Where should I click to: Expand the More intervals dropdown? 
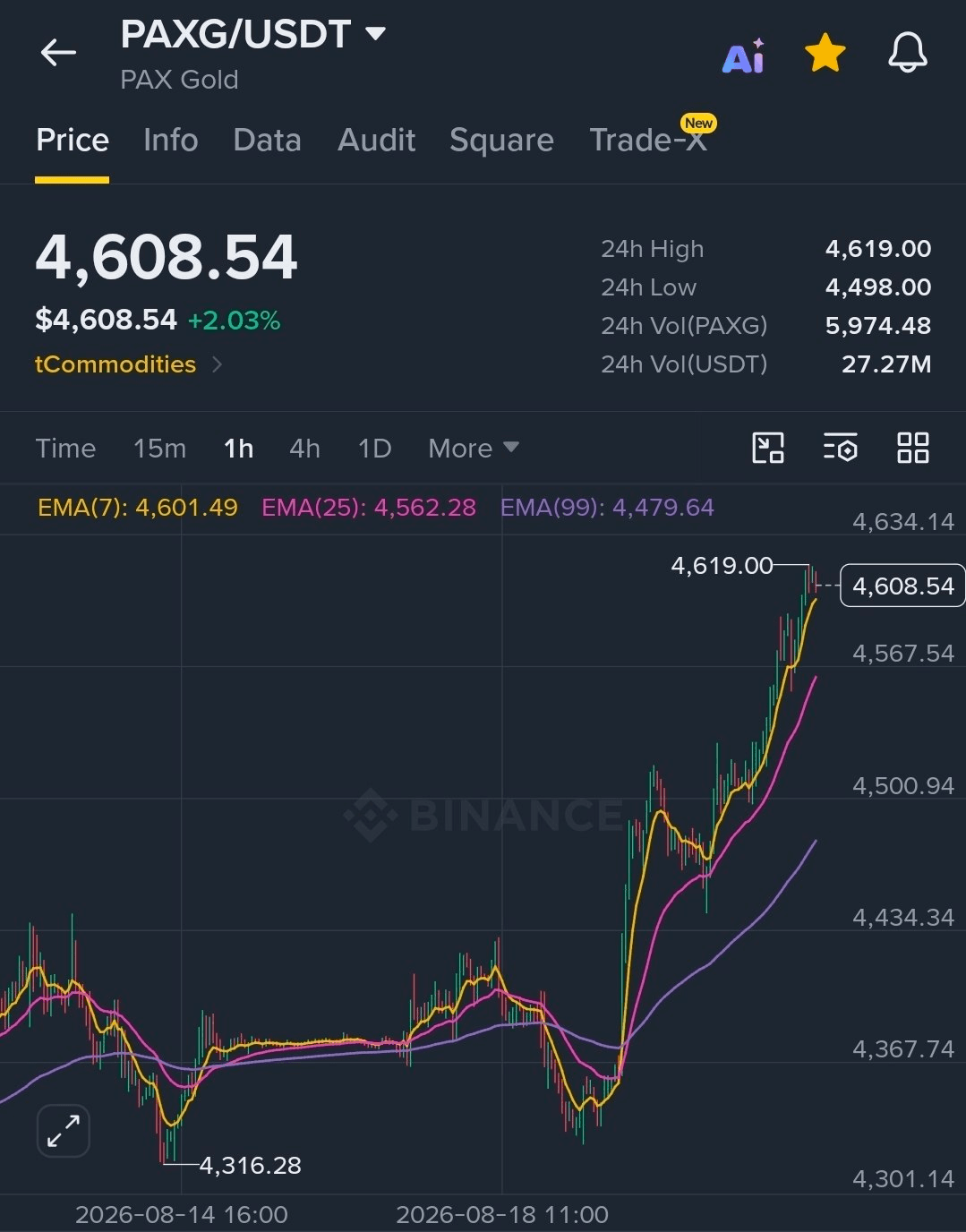click(x=473, y=448)
